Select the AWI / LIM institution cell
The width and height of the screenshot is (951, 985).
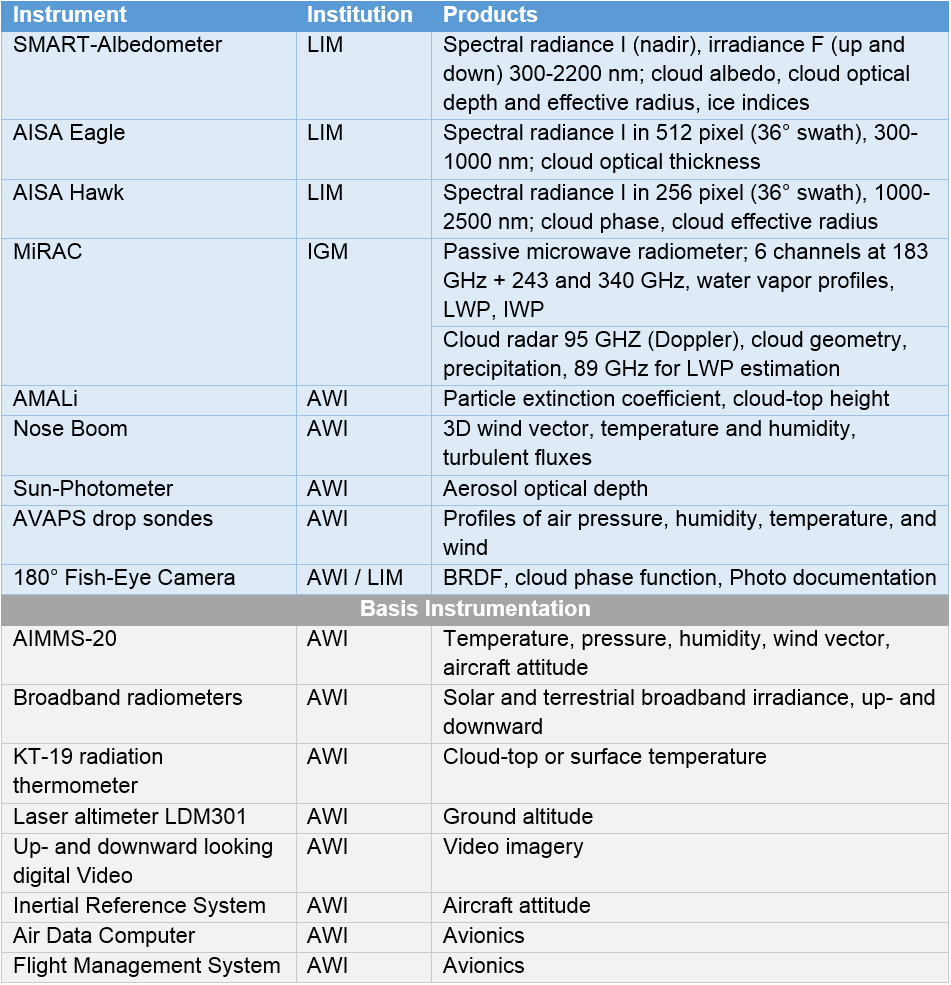click(x=355, y=578)
